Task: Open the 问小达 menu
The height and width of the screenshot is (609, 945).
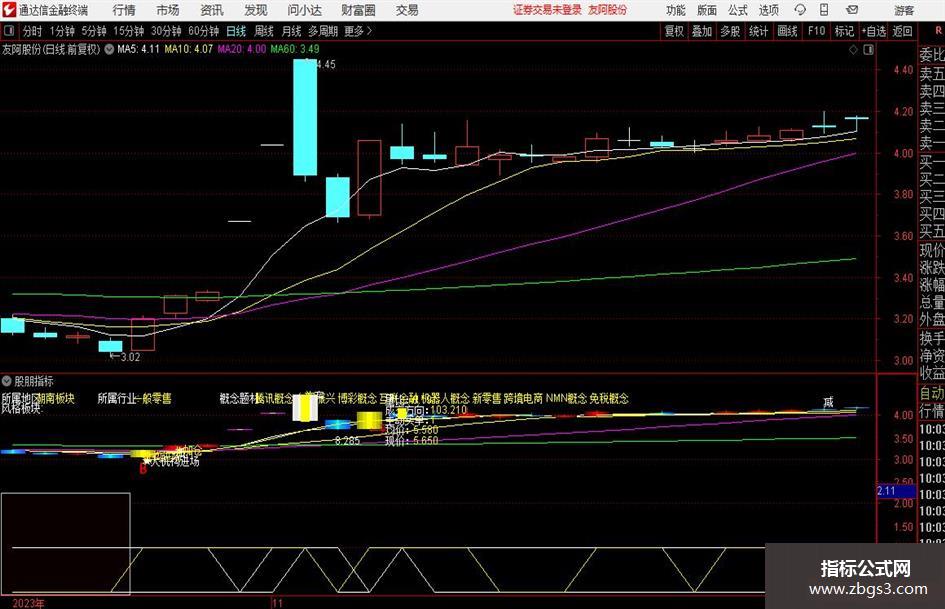Action: (x=304, y=10)
